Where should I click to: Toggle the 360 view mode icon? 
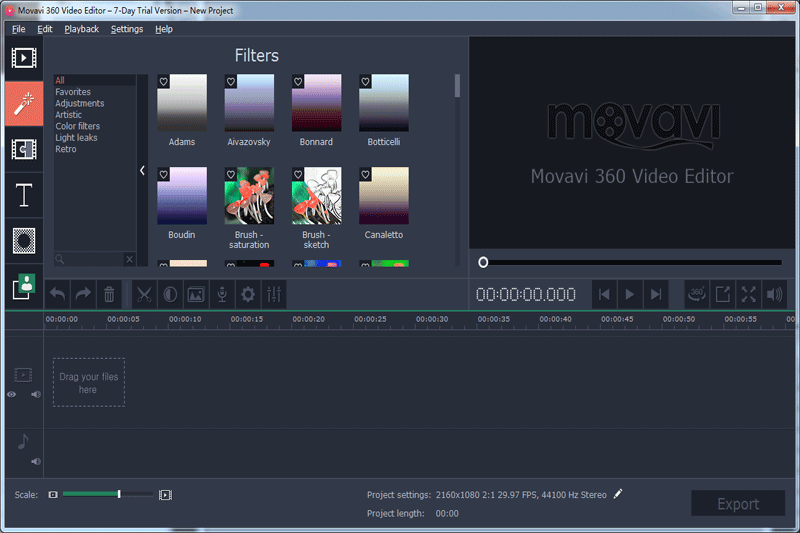click(x=696, y=294)
